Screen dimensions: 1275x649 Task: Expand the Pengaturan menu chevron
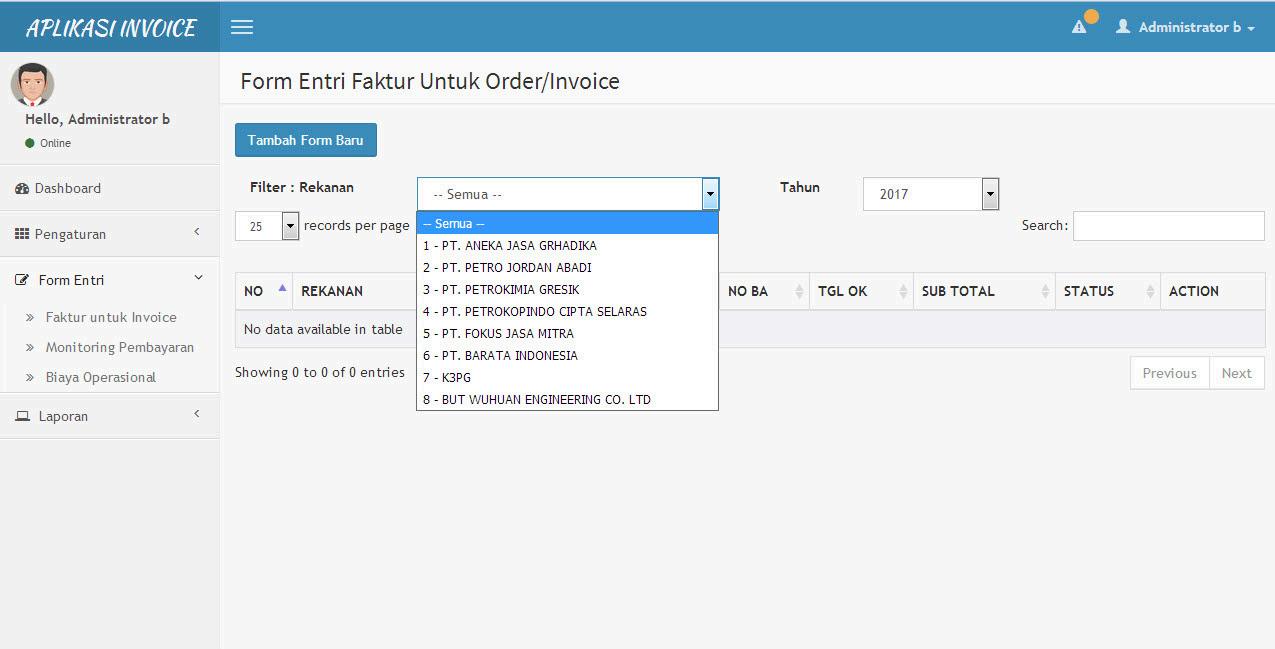[x=197, y=232]
